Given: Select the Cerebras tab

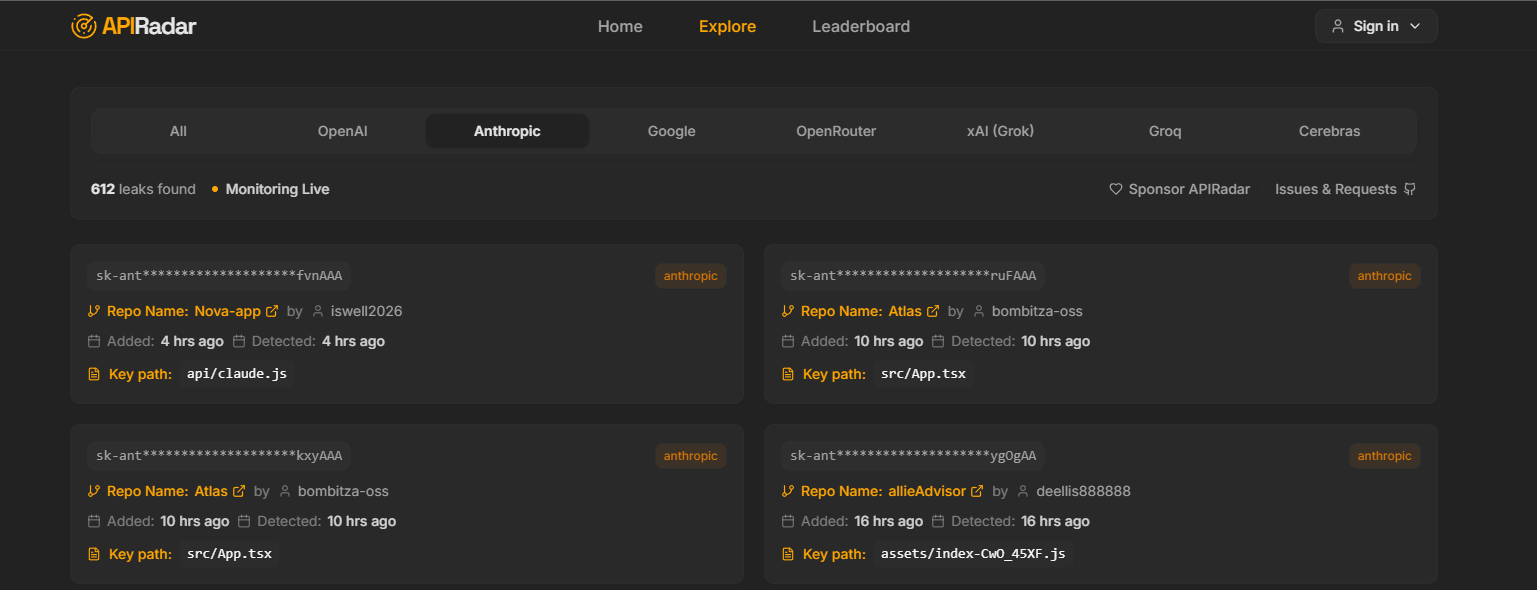Looking at the screenshot, I should point(1329,131).
